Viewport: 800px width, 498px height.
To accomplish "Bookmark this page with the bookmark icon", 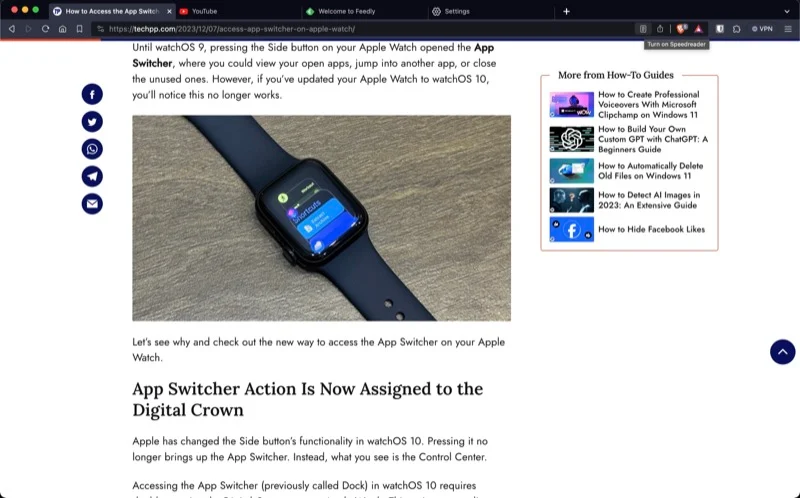I will pyautogui.click(x=79, y=29).
